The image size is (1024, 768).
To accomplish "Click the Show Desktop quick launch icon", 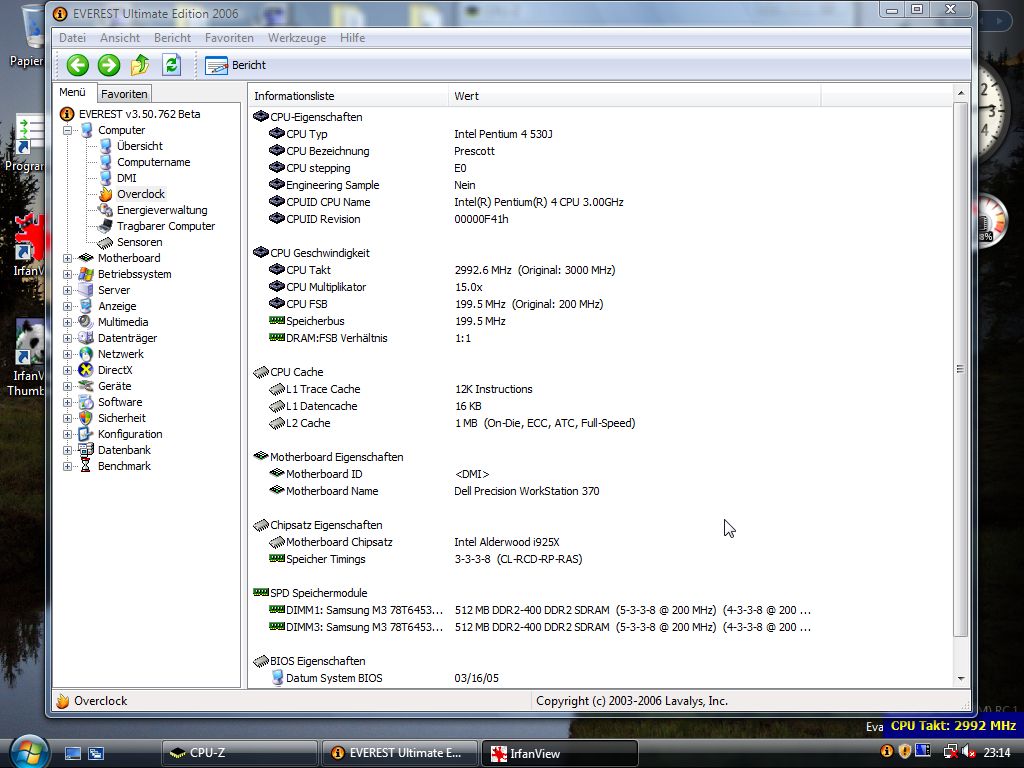I will click(72, 753).
